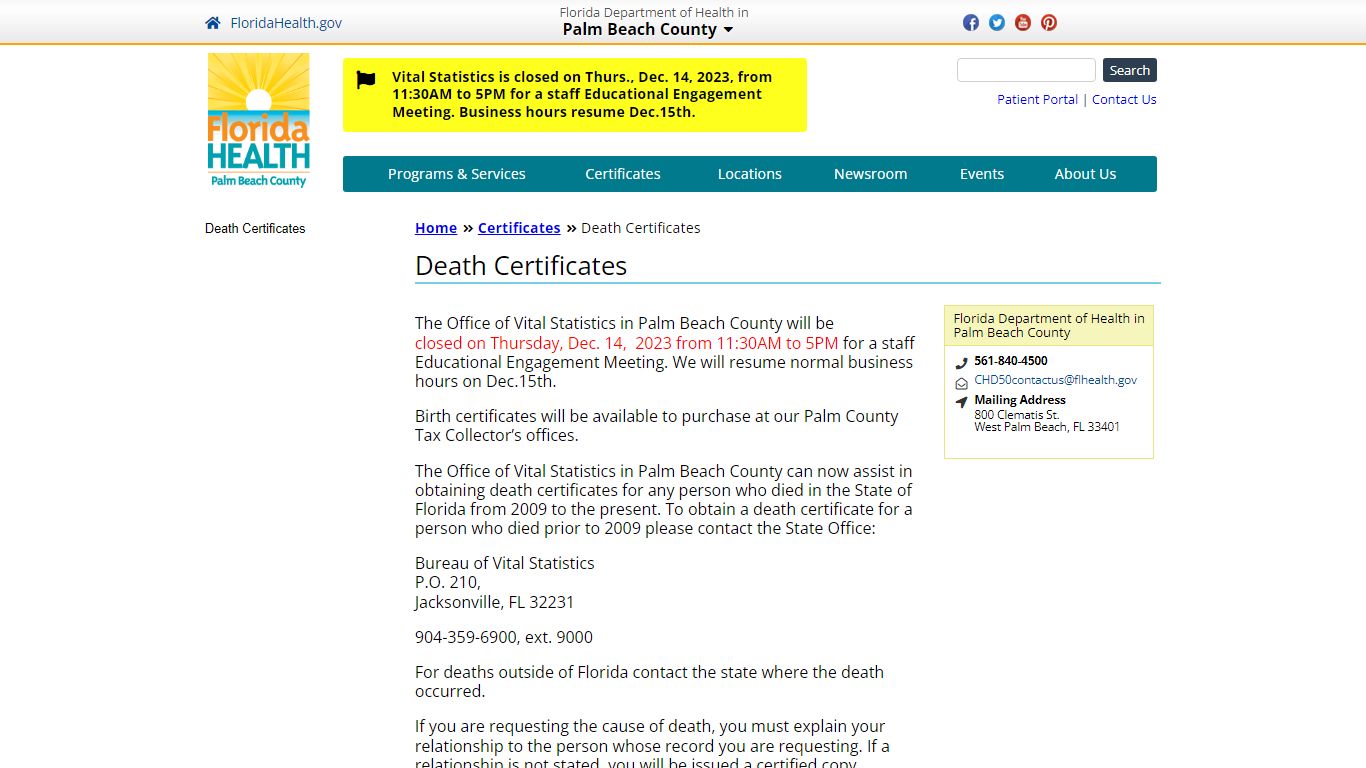Click the phone number 561-840-4500
The height and width of the screenshot is (768, 1366).
1011,361
